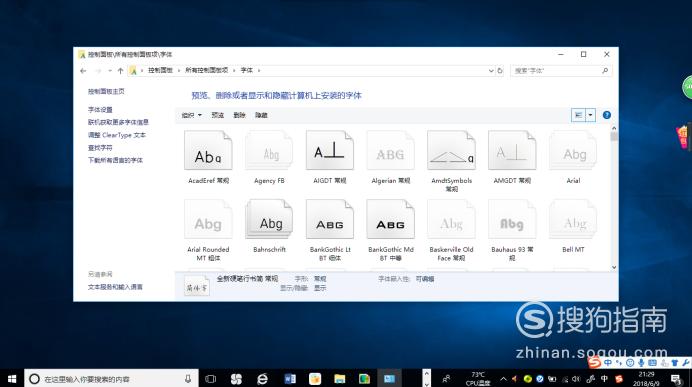Select the AMGDT 常规 font
692x387 pixels.
point(512,158)
